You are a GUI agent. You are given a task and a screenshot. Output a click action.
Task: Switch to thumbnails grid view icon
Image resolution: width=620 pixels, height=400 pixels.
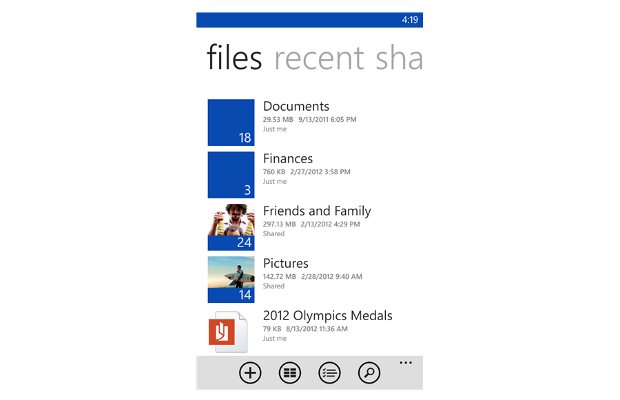pos(290,373)
